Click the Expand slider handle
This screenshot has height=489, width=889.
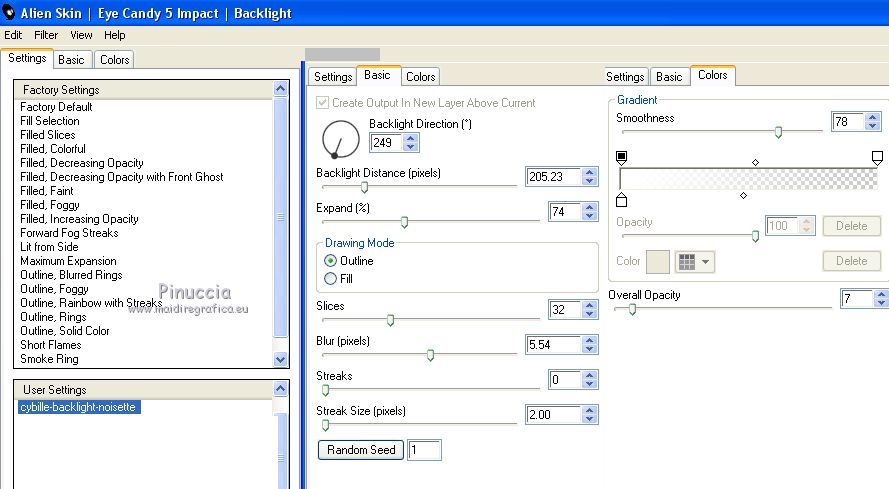pos(404,222)
